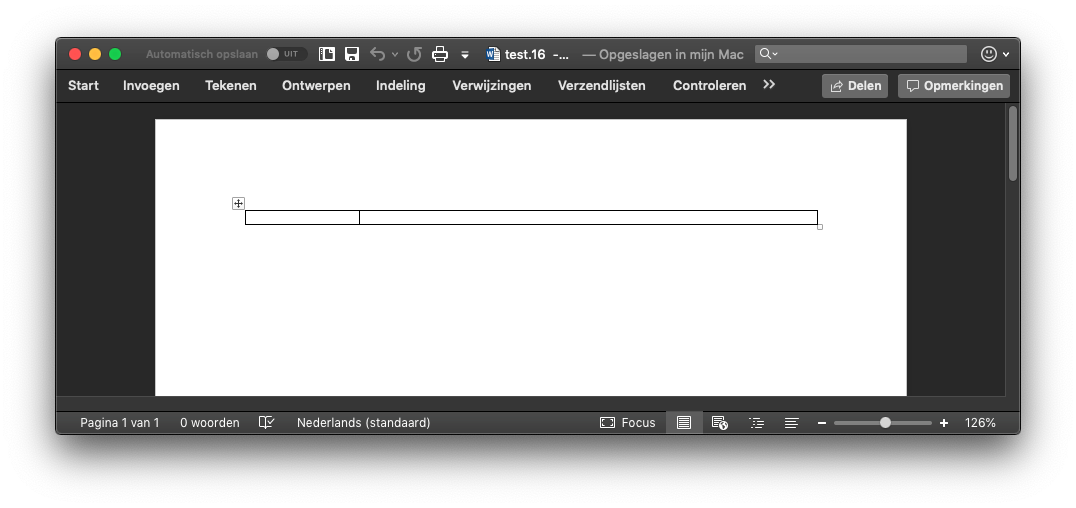The image size is (1076, 508).
Task: Switch to the Invoegen tab
Action: tap(151, 86)
